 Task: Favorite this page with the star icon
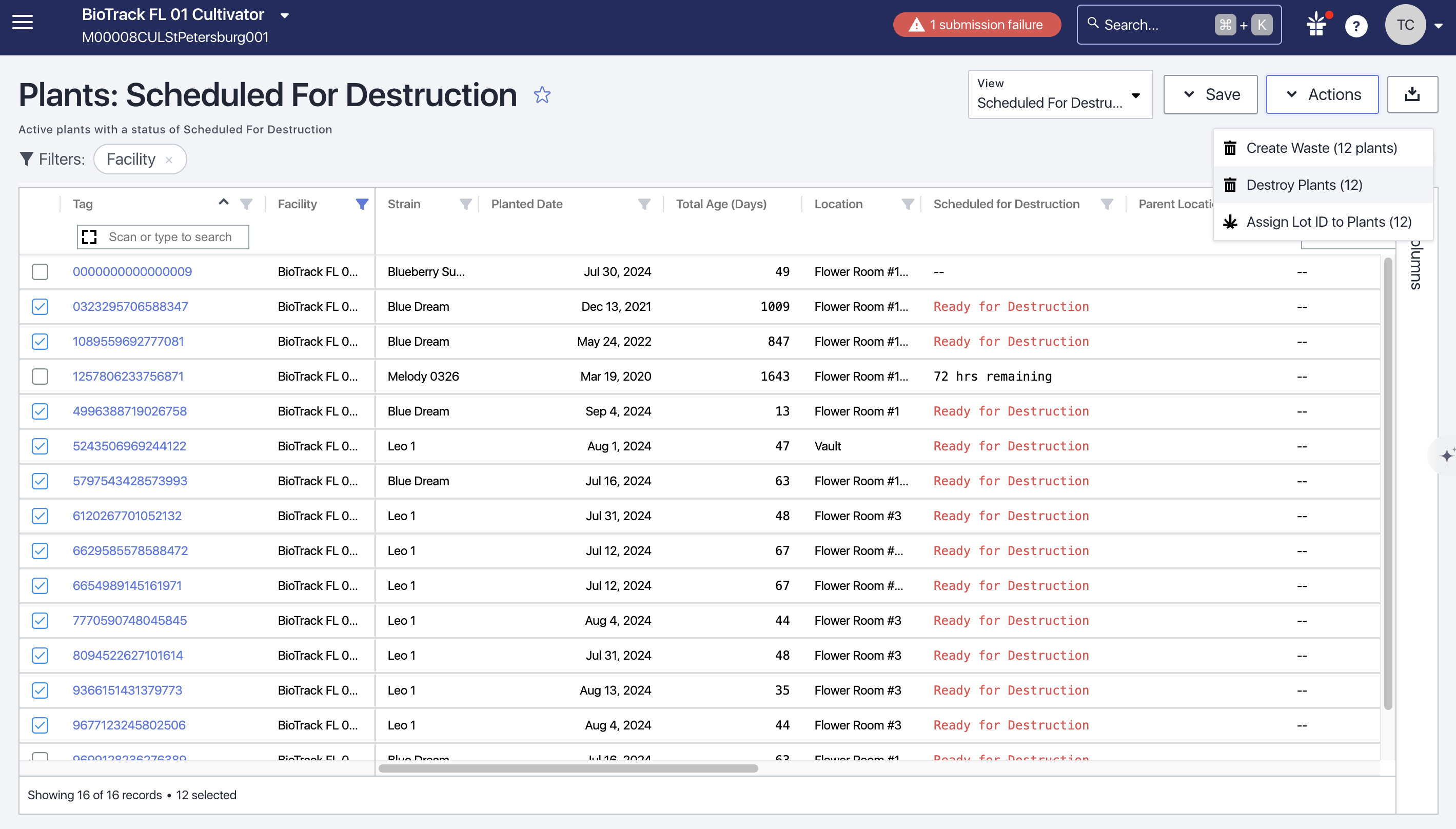click(542, 94)
